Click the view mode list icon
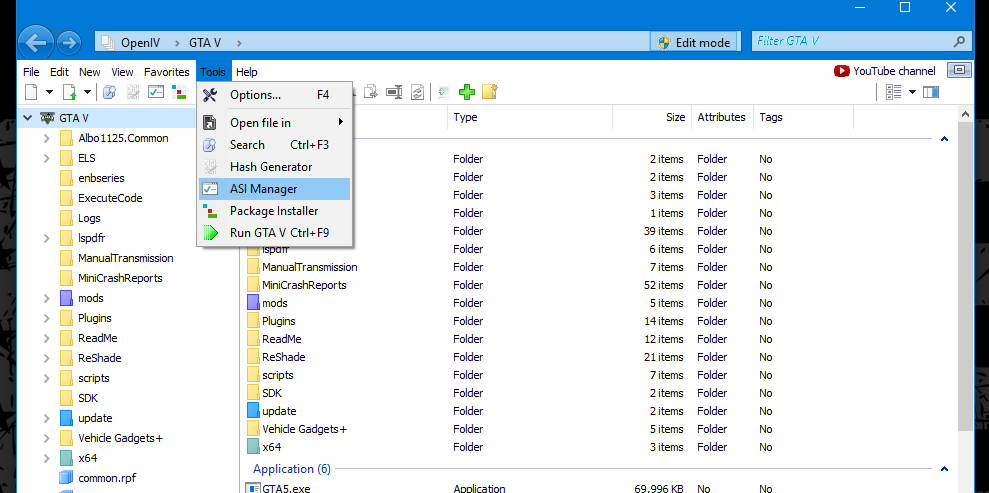Screen dimensions: 989x493 point(894,92)
